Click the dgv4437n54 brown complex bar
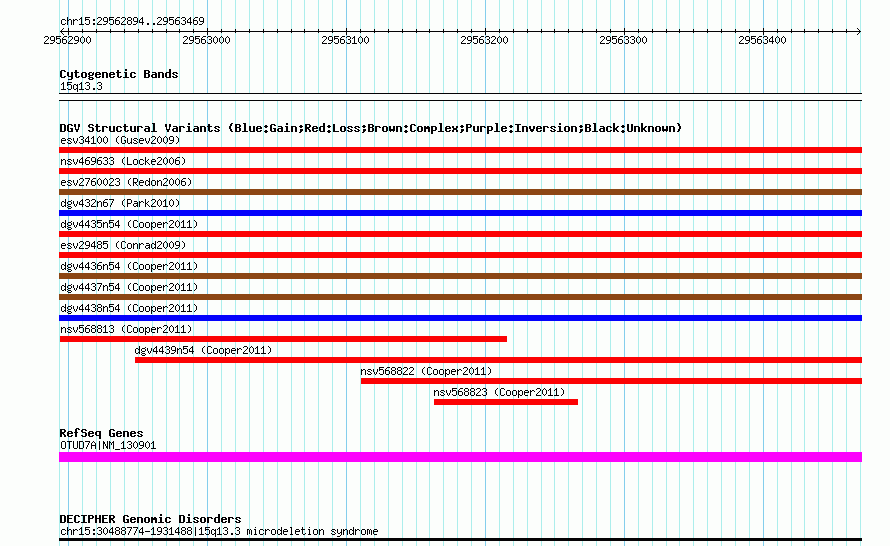Screen dimensions: 890x546 [x=460, y=297]
